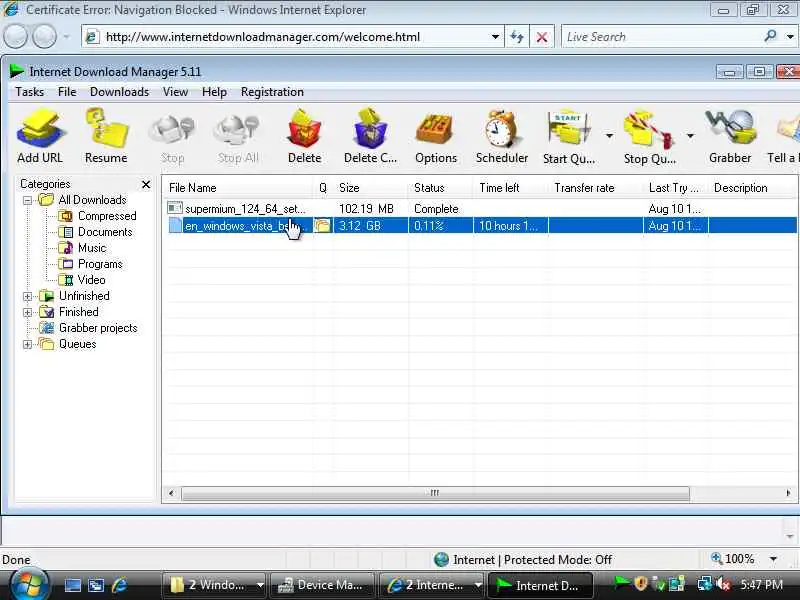Screen dimensions: 800x600
Task: Open the Registration menu
Action: pos(272,92)
